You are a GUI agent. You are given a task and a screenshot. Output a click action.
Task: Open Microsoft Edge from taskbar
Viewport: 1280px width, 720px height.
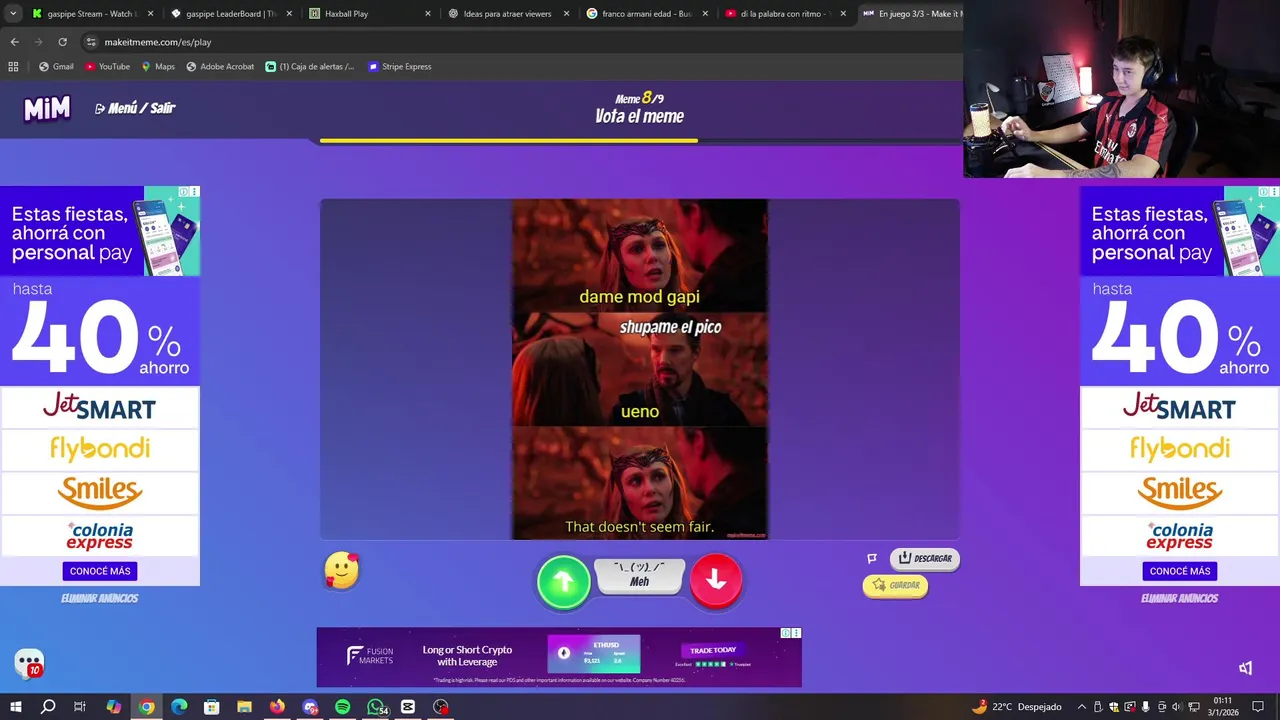pyautogui.click(x=179, y=707)
